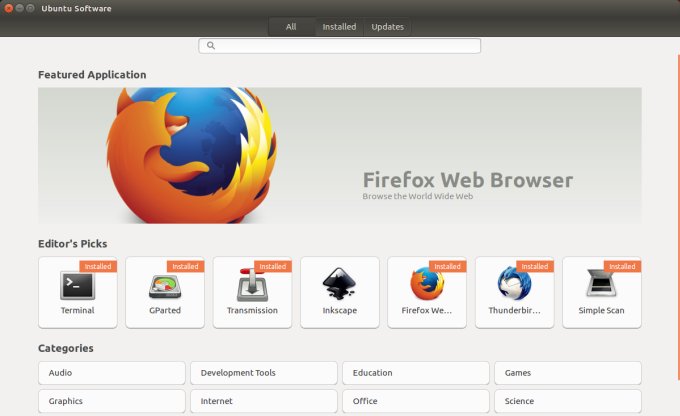This screenshot has width=680, height=416.
Task: Open the Science category
Action: [x=568, y=401]
